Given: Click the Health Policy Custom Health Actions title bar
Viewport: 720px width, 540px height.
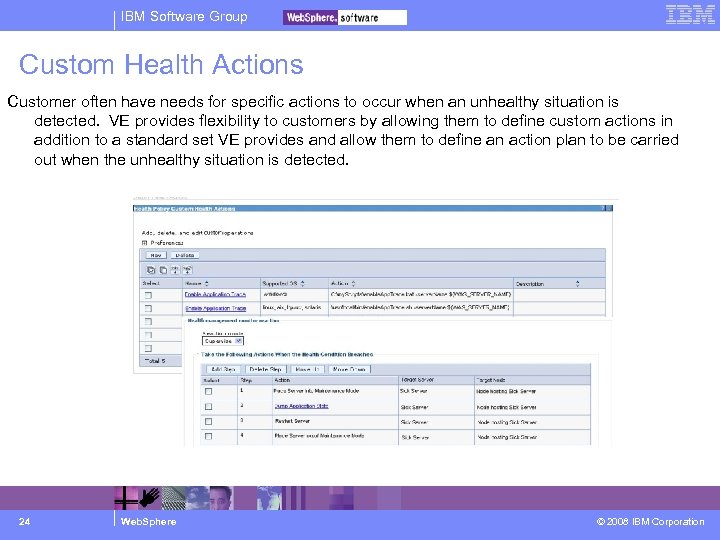Looking at the screenshot, I should tap(373, 208).
